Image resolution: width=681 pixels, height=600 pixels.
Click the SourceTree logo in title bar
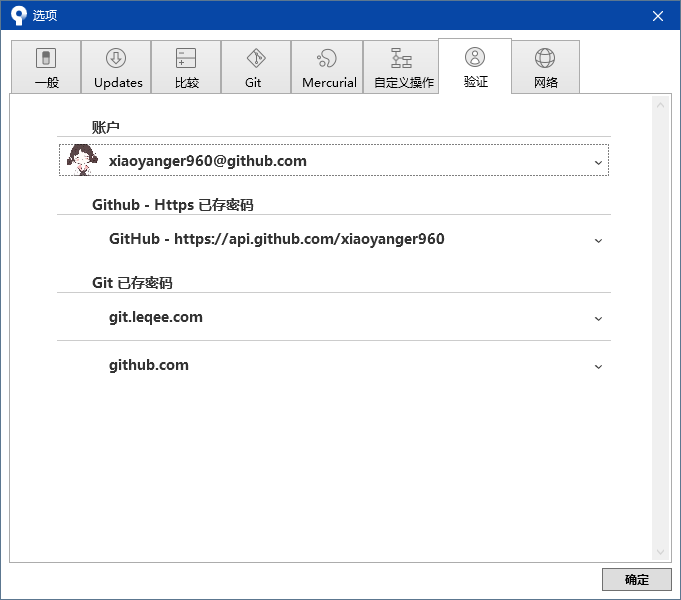point(18,16)
